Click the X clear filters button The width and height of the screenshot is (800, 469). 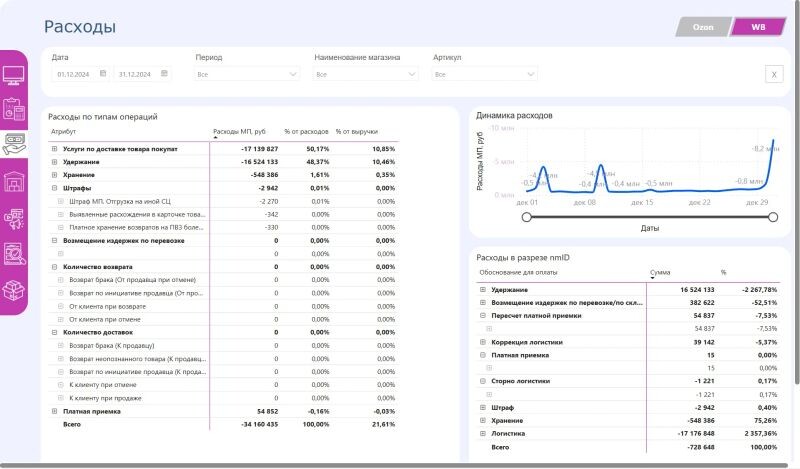pos(773,74)
